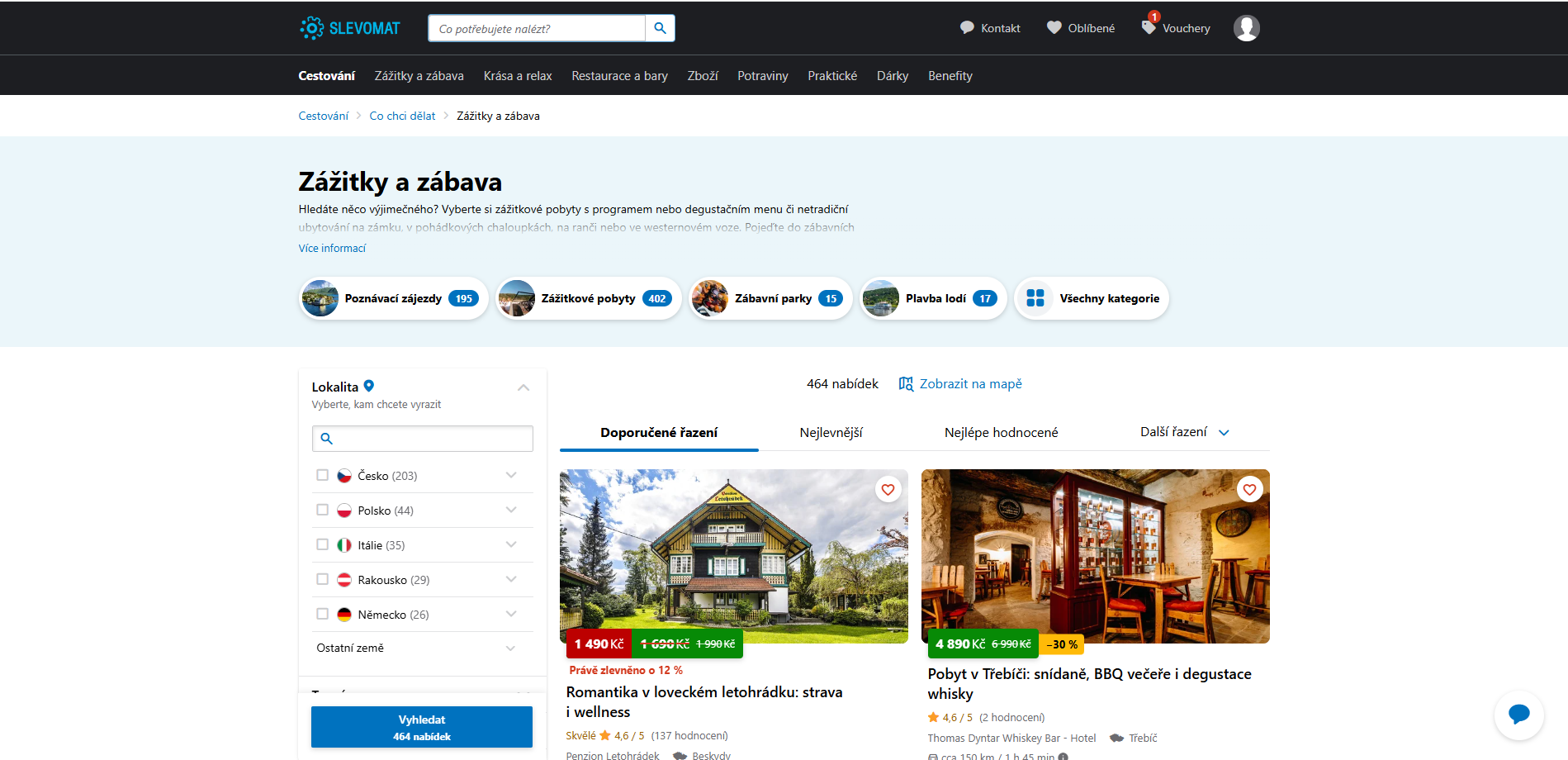Screen dimensions: 1568x760
Task: Click the Lokalita location pin icon
Action: (369, 386)
